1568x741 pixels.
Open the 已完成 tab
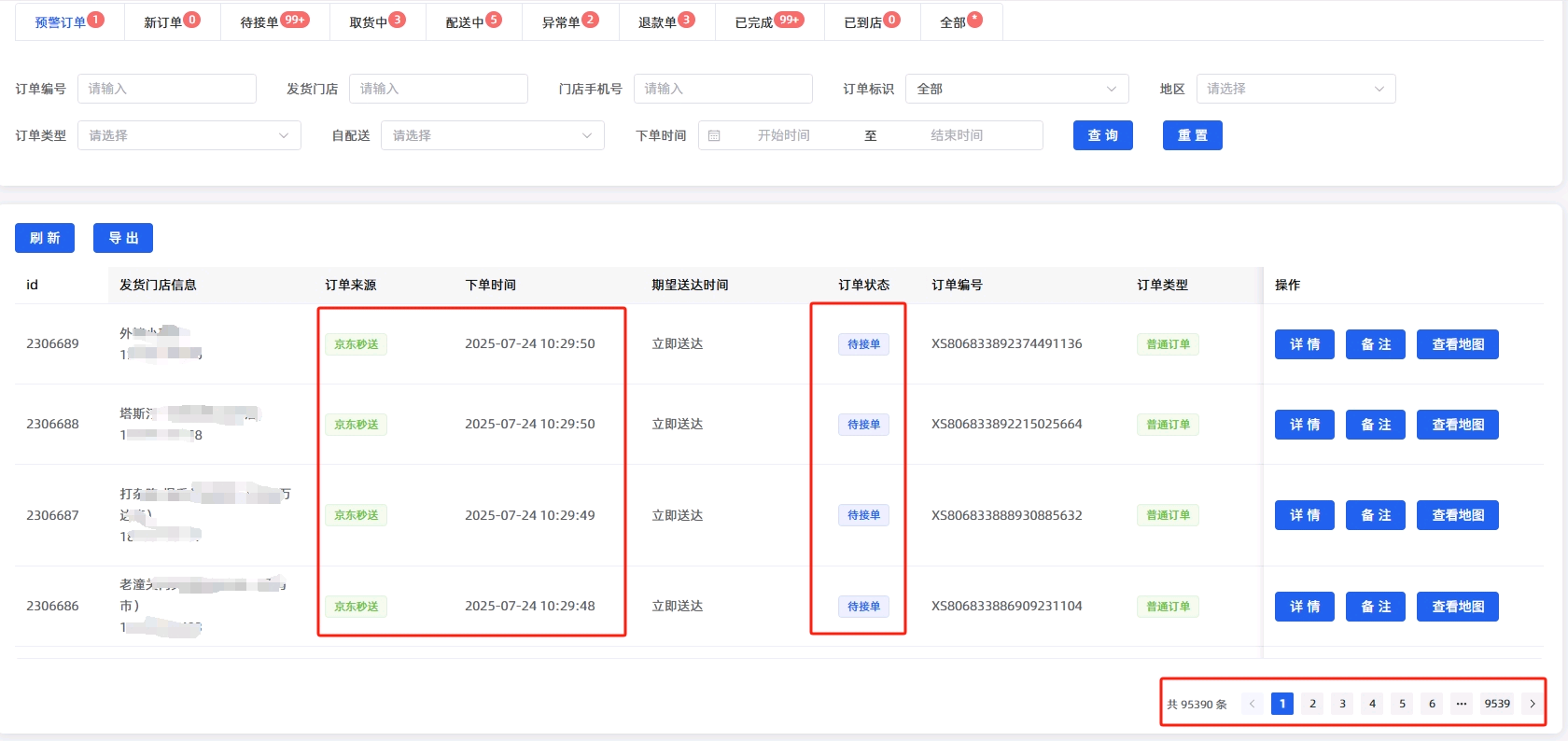click(769, 21)
